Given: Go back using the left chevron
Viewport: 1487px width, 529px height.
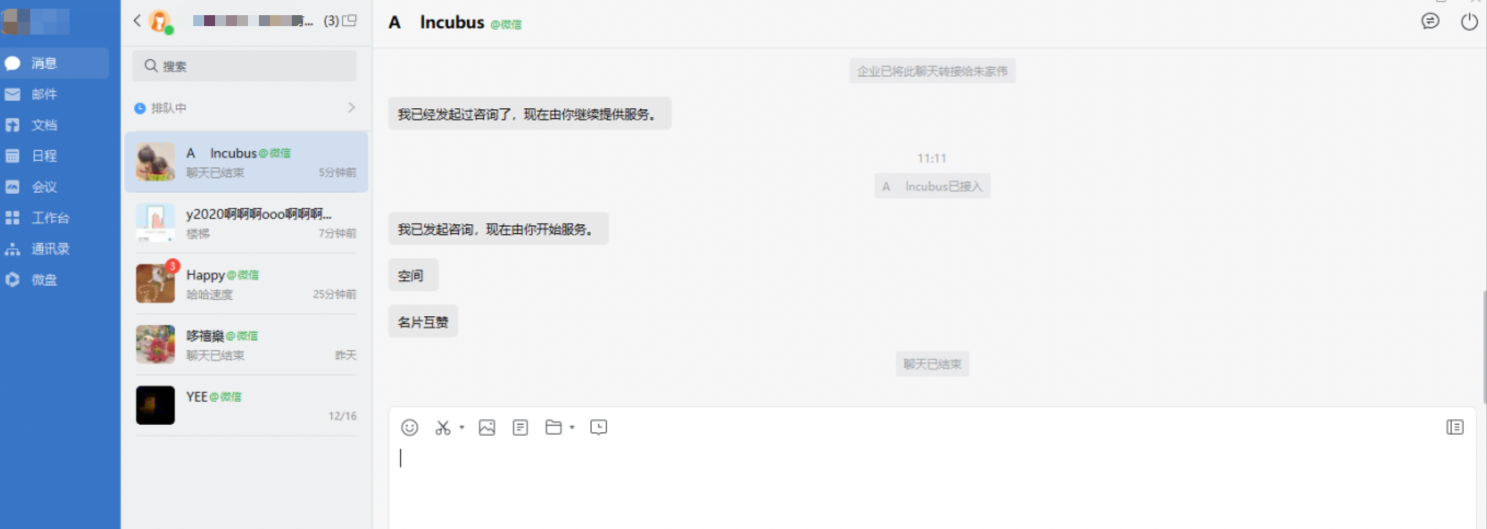Looking at the screenshot, I should (137, 21).
